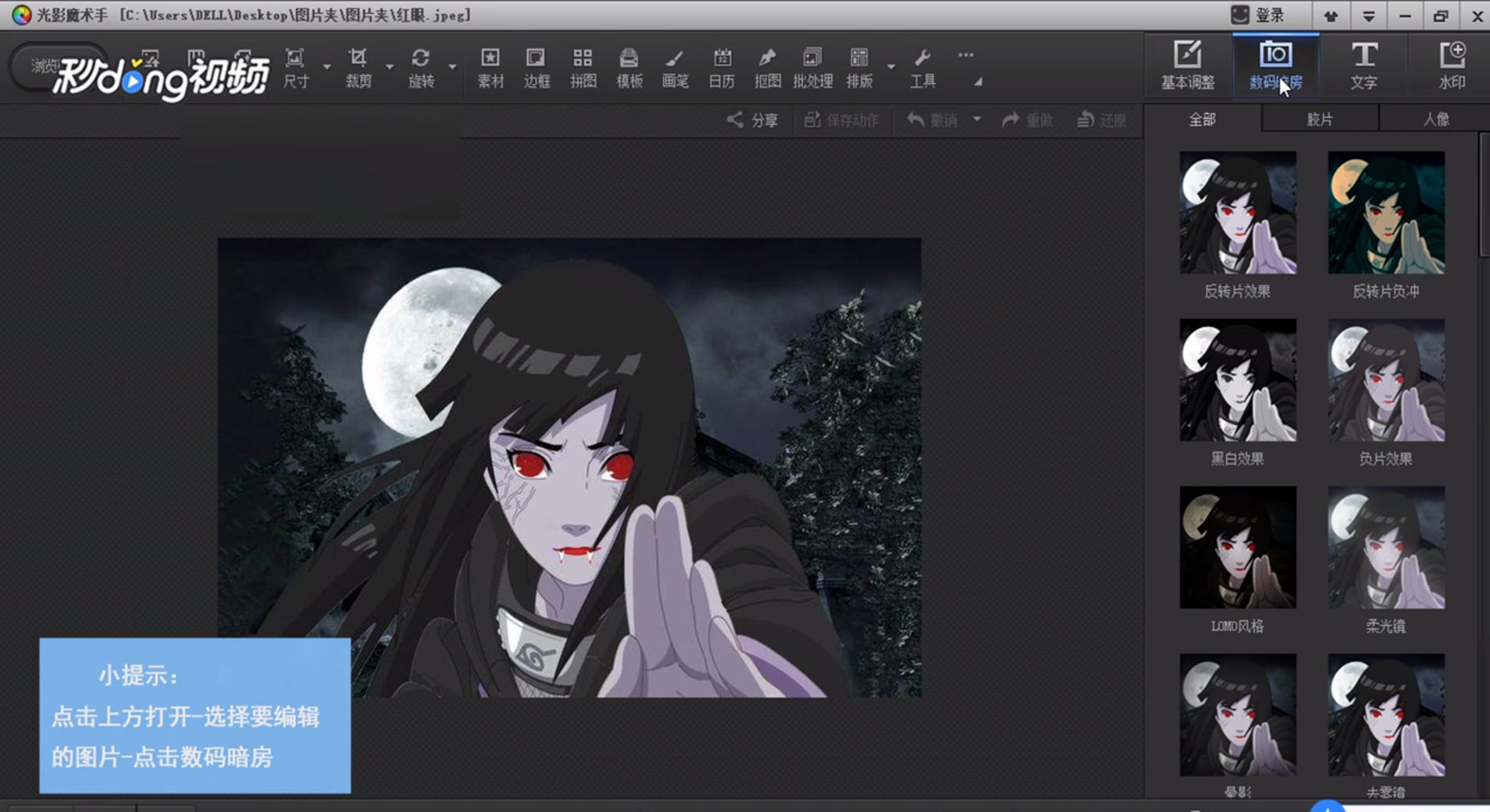Apply the 去雾镜 dehaze effect thumbnail
This screenshot has height=812, width=1490.
[x=1386, y=715]
